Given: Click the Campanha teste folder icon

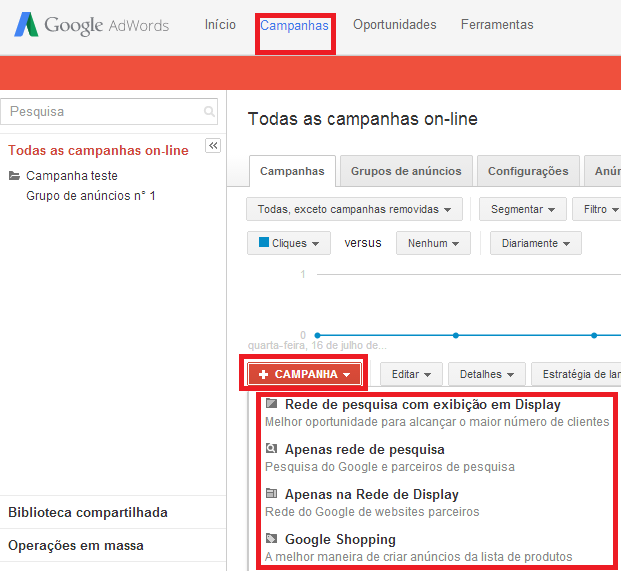Looking at the screenshot, I should pos(15,175).
